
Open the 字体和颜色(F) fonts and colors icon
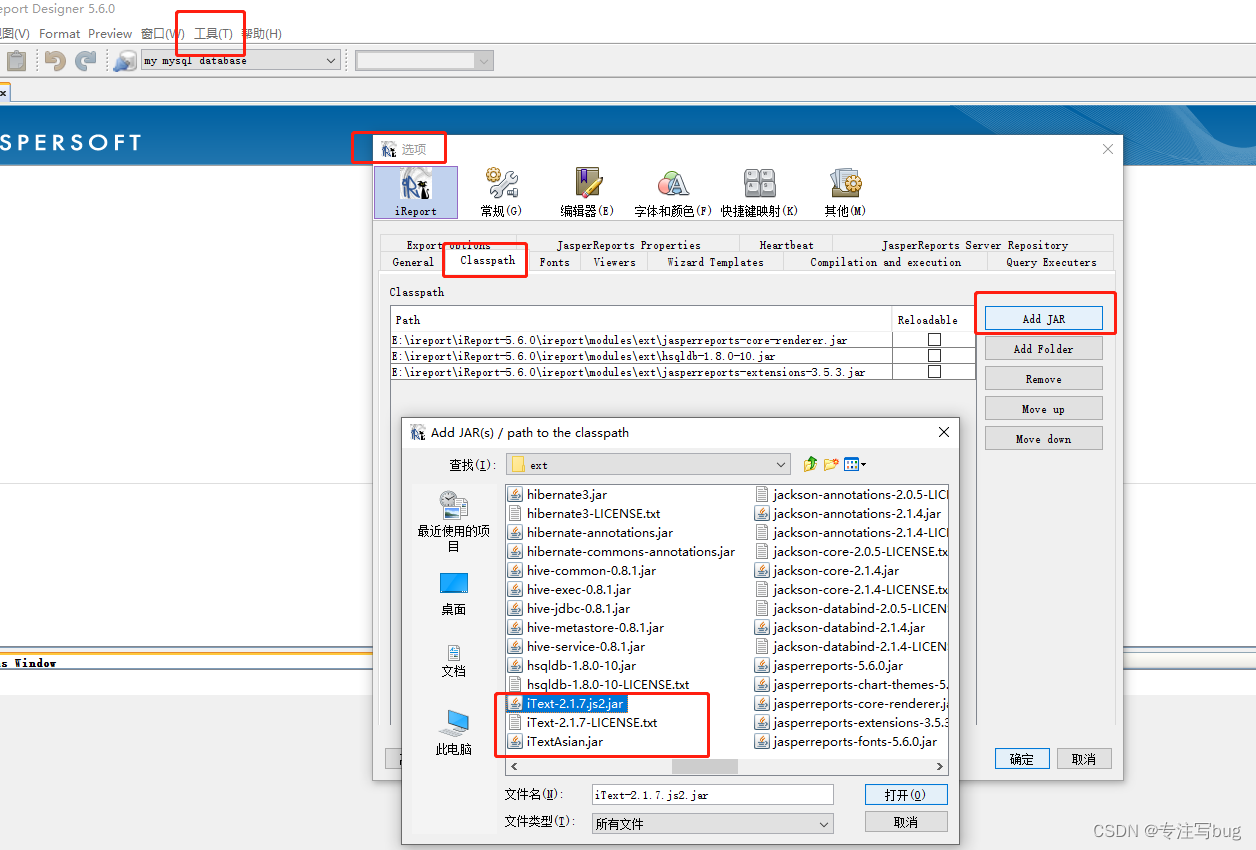672,190
